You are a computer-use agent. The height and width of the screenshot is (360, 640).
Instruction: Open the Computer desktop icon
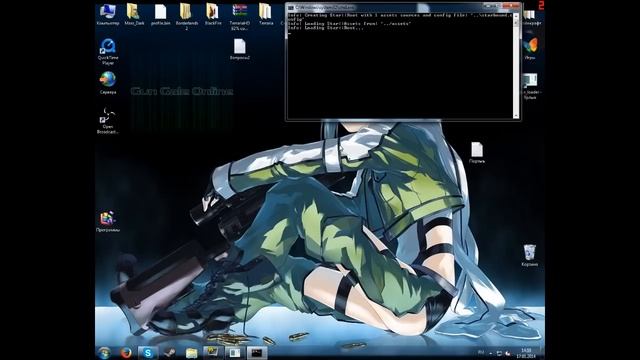click(x=108, y=14)
